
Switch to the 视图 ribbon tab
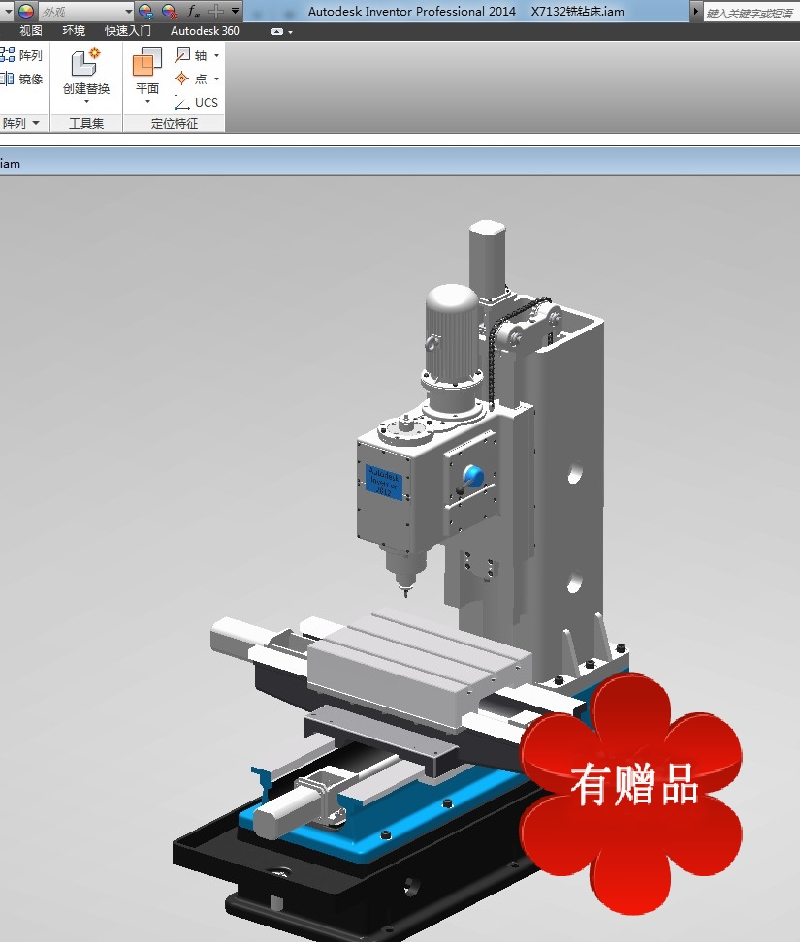[x=32, y=30]
